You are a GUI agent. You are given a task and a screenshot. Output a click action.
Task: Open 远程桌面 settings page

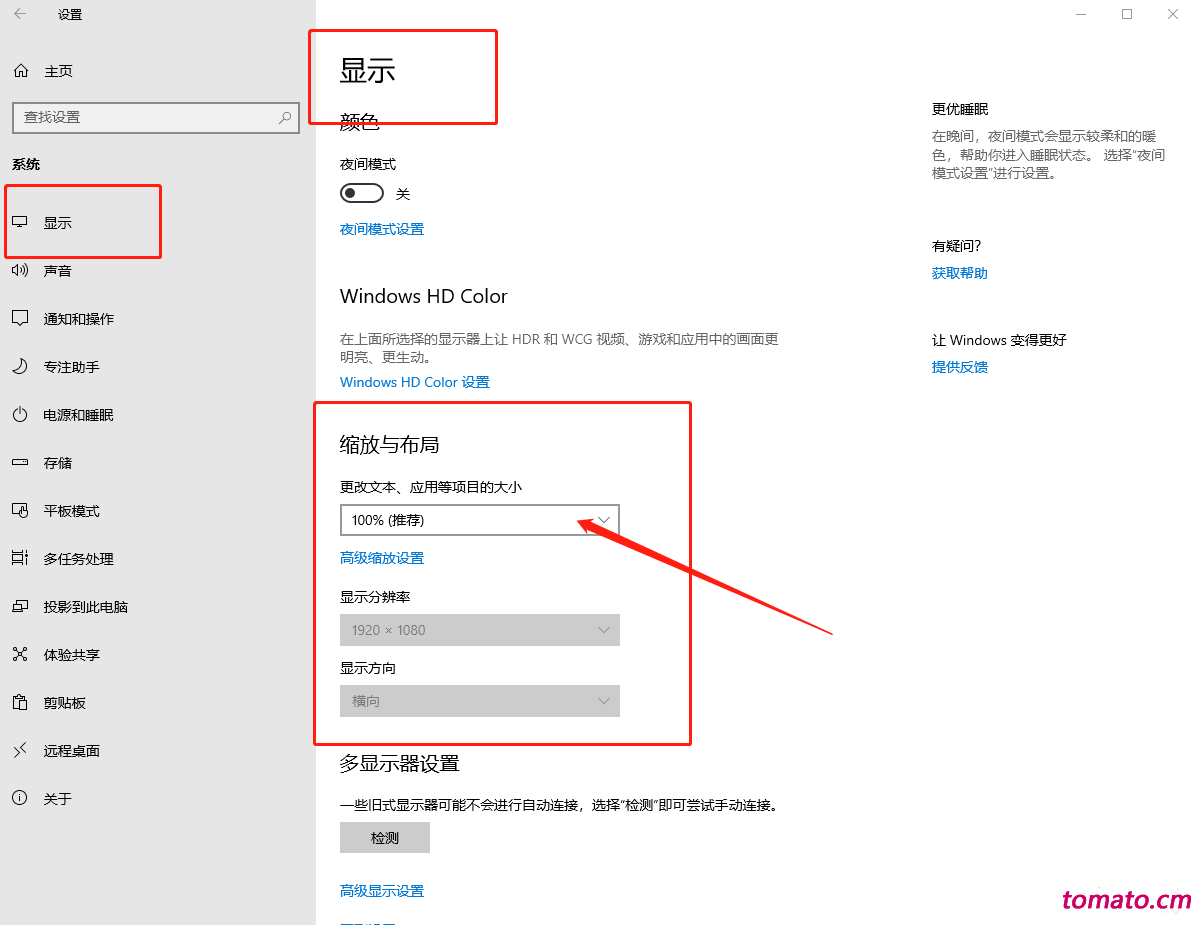(72, 751)
